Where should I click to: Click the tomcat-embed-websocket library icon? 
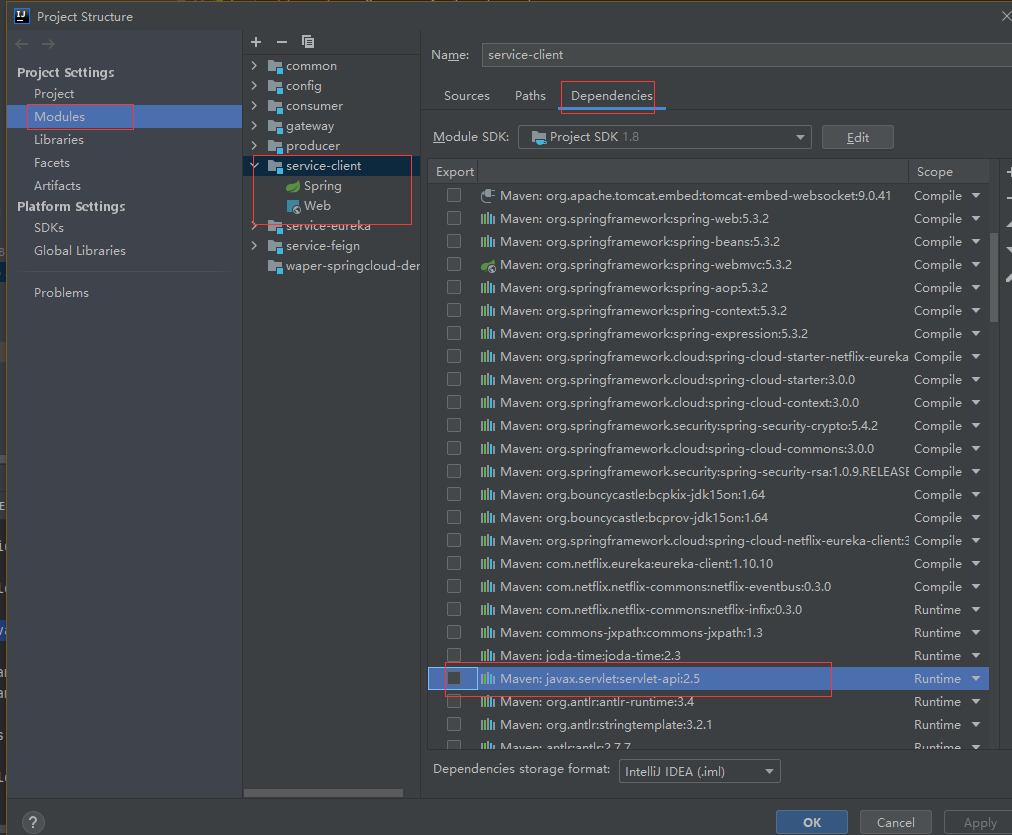coord(488,196)
